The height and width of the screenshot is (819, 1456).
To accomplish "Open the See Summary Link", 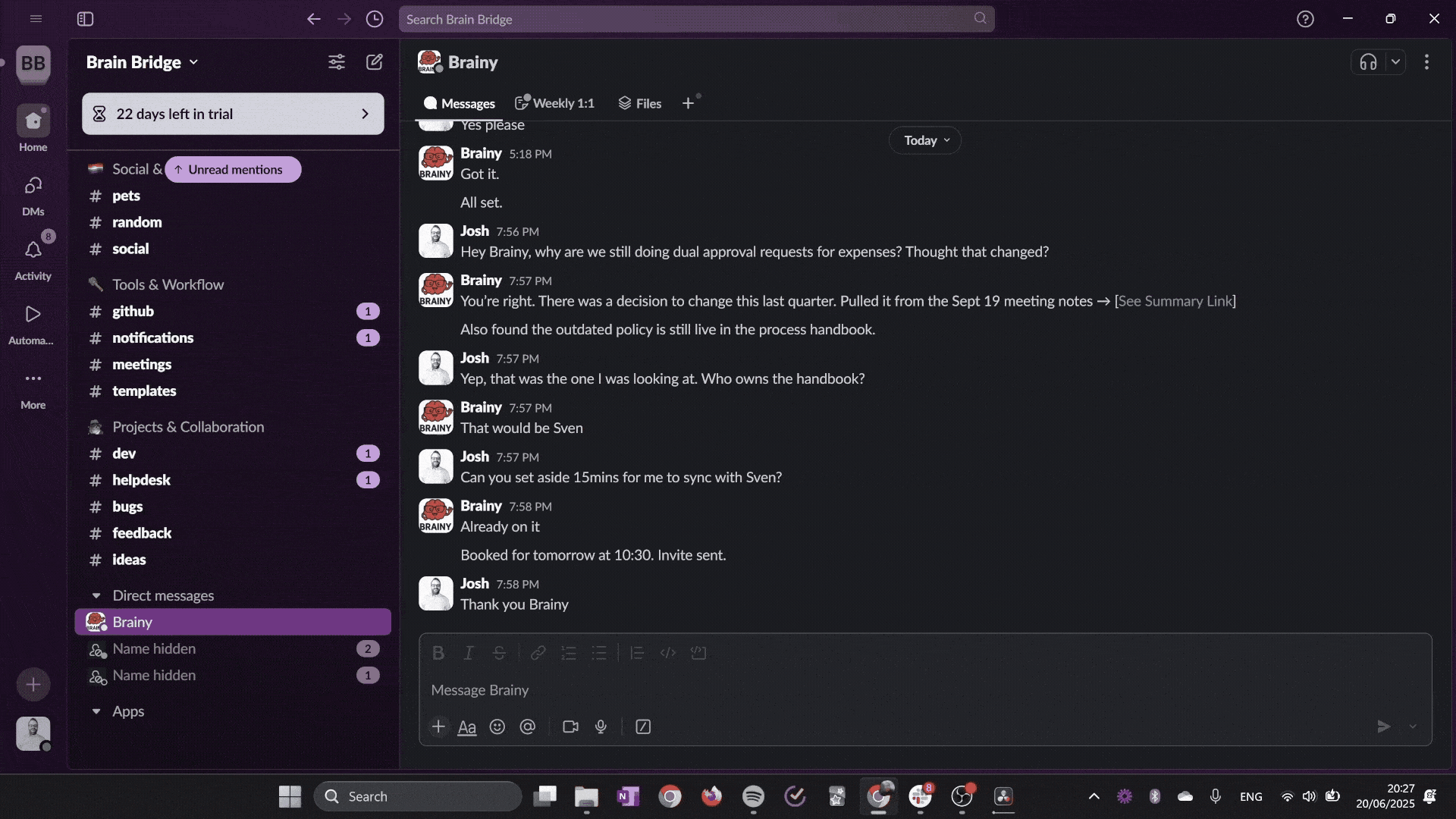I will tap(1175, 301).
